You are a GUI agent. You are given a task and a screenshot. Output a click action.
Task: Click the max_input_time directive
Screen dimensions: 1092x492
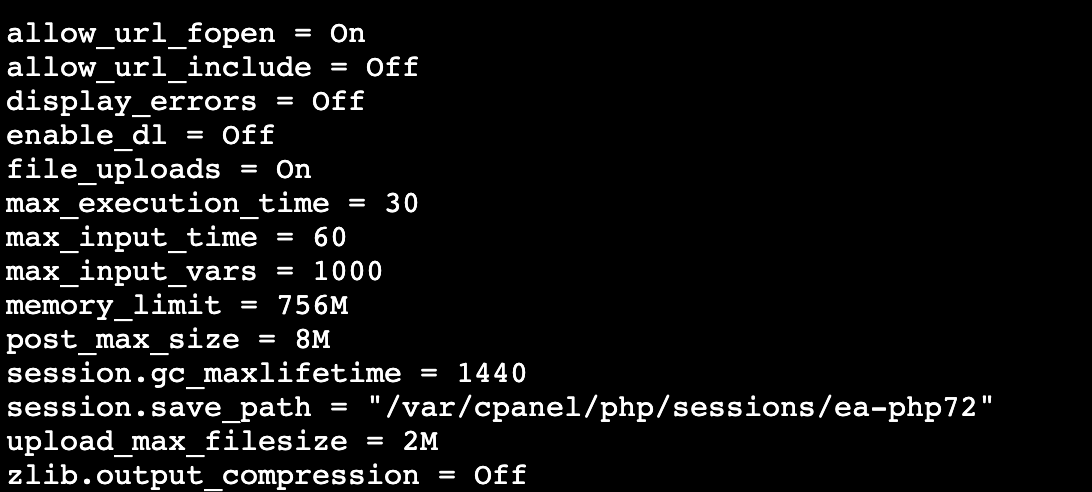coord(131,237)
